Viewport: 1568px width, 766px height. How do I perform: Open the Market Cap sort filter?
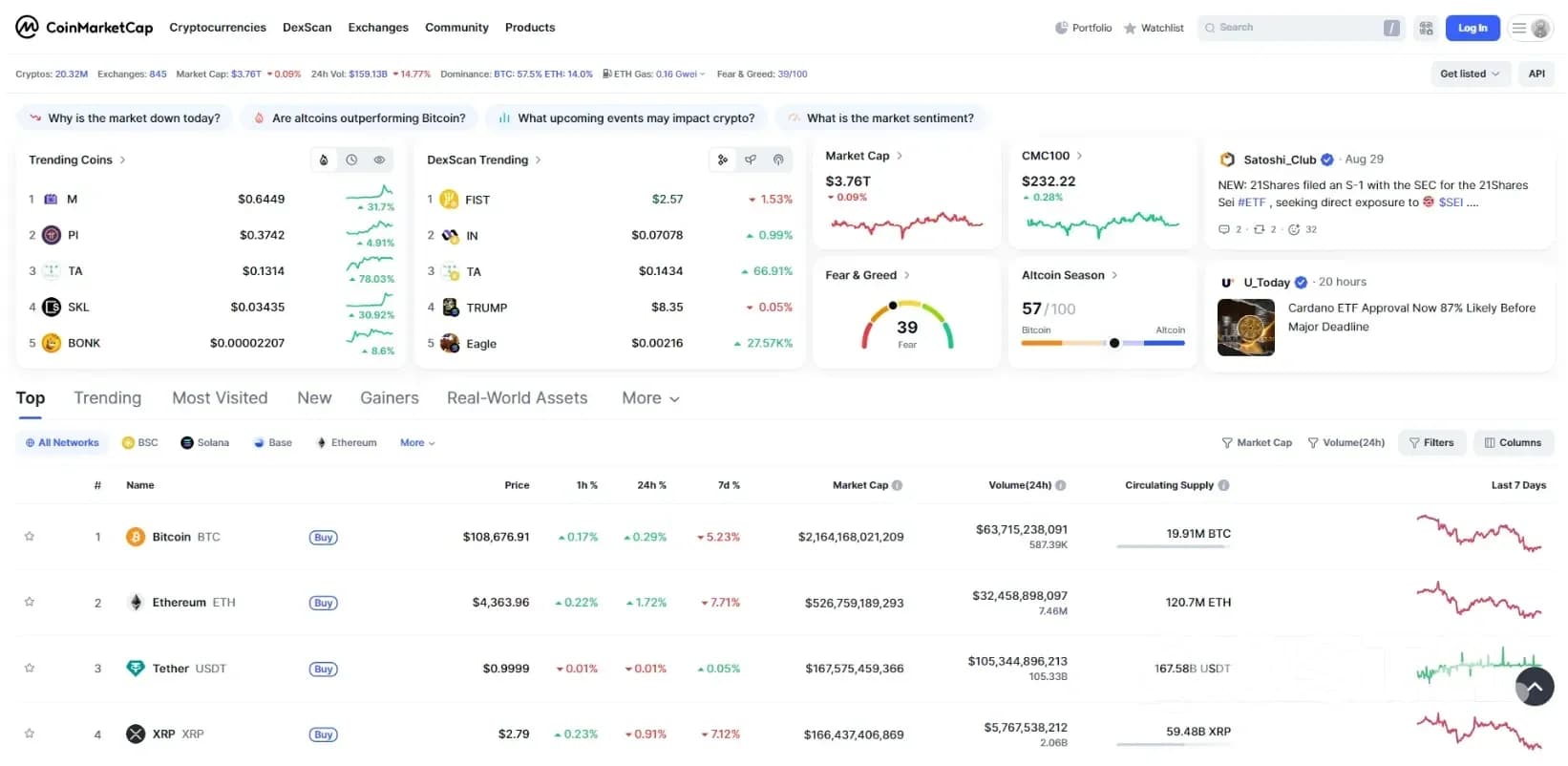pyautogui.click(x=1257, y=443)
